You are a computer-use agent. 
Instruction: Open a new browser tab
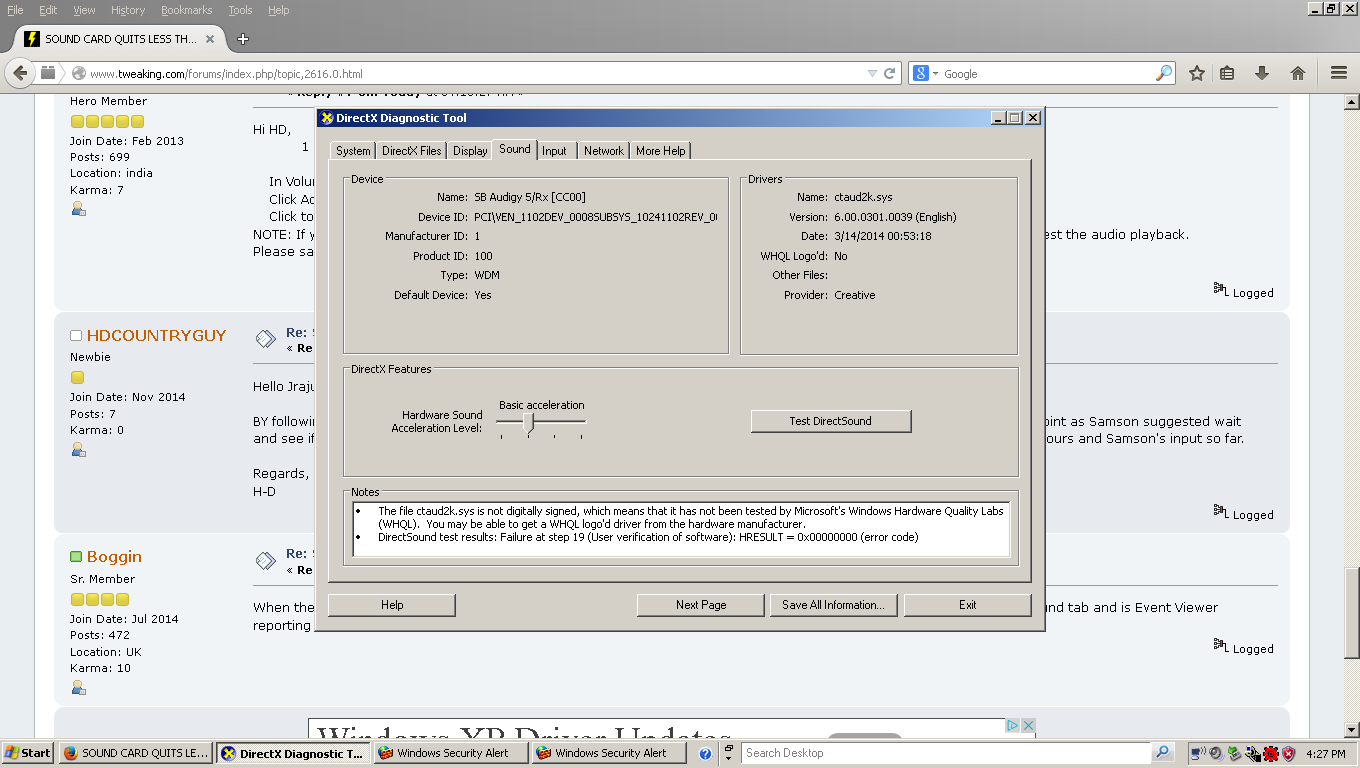coord(242,39)
